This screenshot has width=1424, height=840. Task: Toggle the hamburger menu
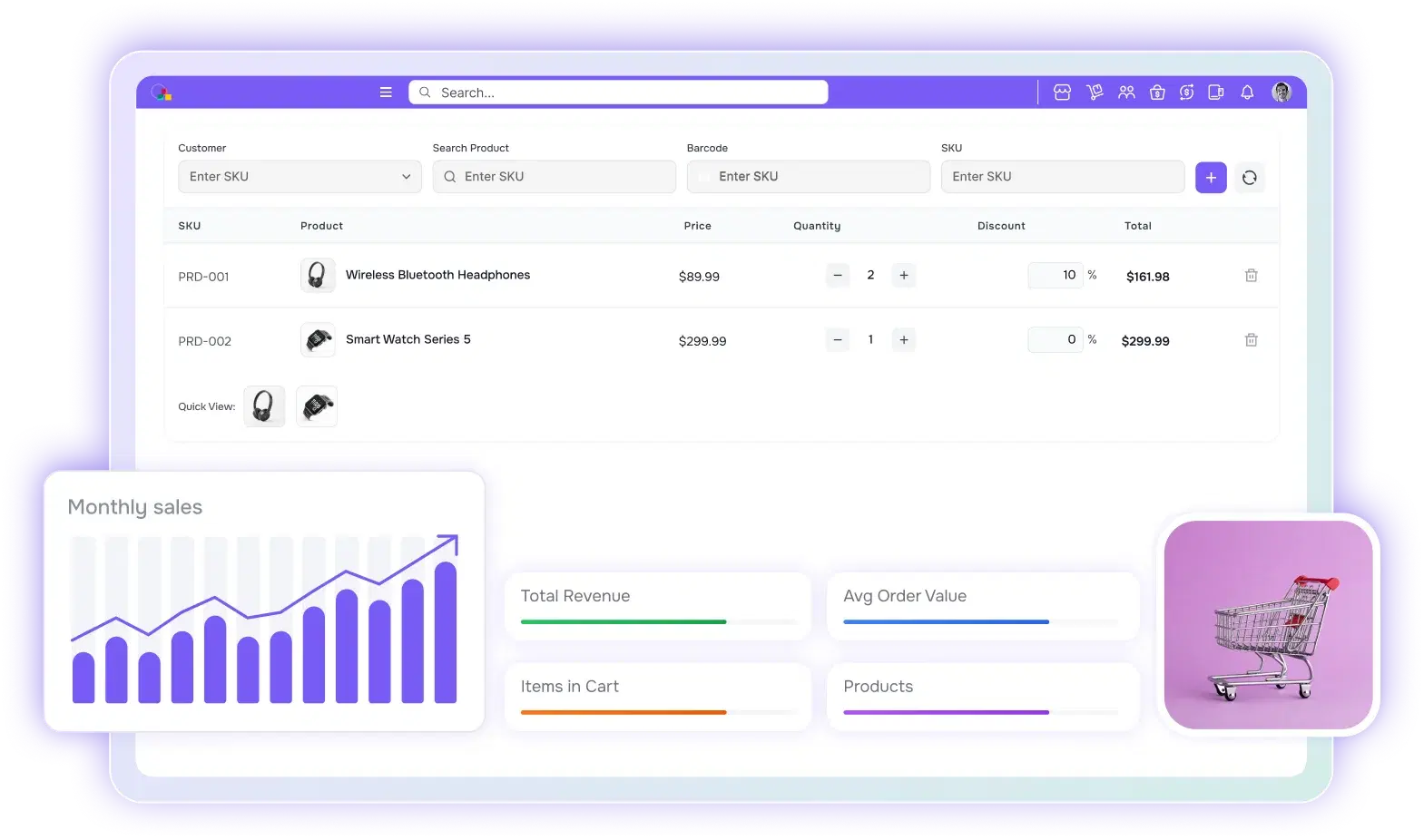pyautogui.click(x=386, y=93)
